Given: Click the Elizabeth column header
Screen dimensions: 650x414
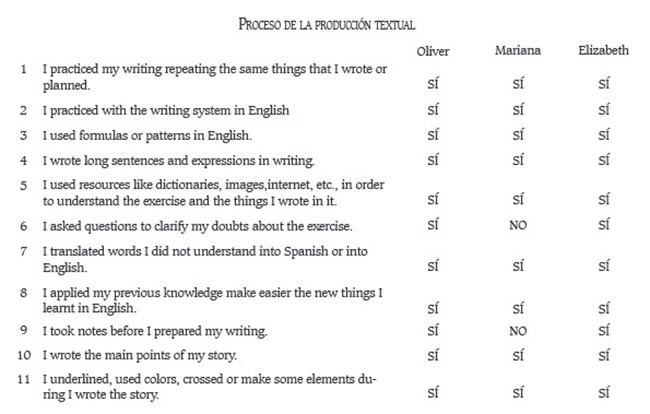Looking at the screenshot, I should 603,51.
